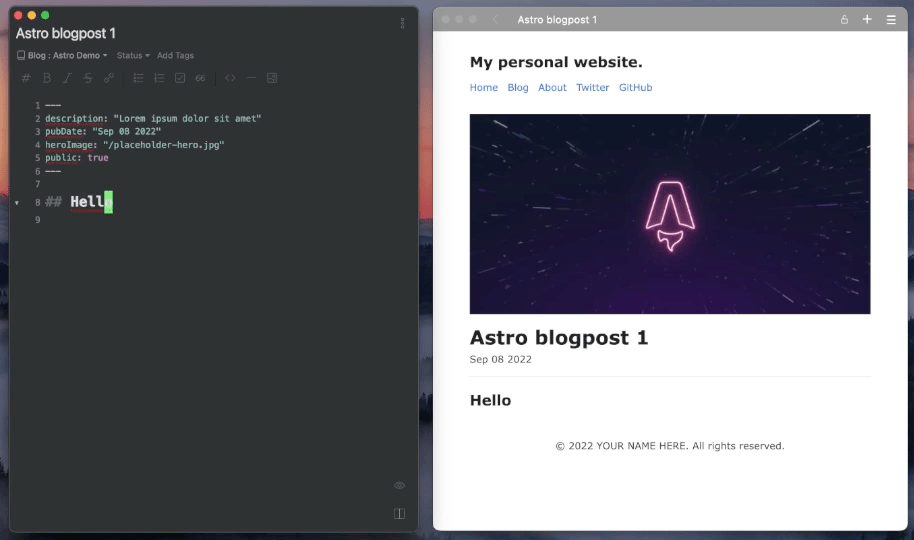Click the ## Hello heading line in editor
Screen dimensions: 914x540
pyautogui.click(x=79, y=202)
